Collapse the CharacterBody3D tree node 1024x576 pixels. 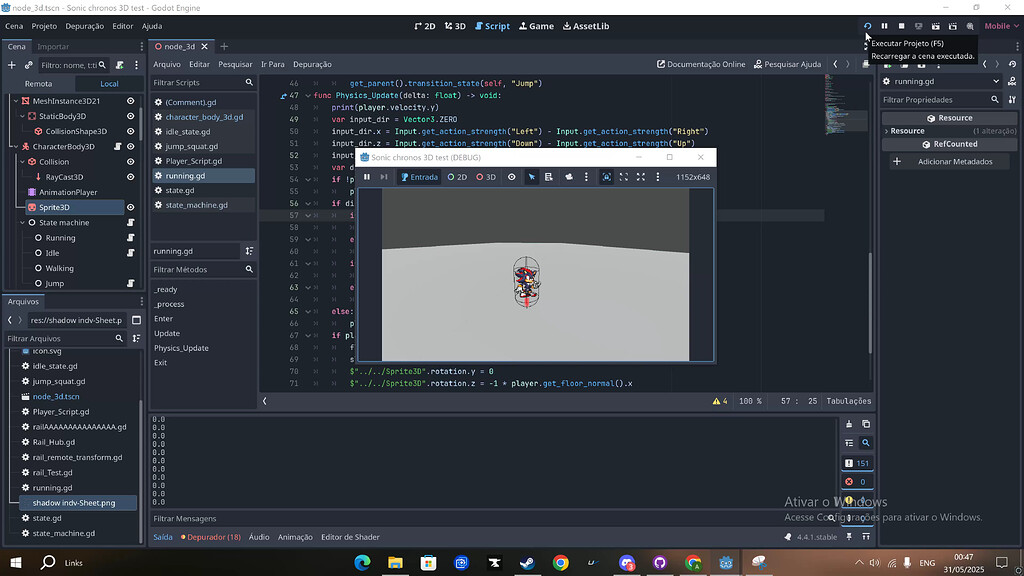[16, 146]
